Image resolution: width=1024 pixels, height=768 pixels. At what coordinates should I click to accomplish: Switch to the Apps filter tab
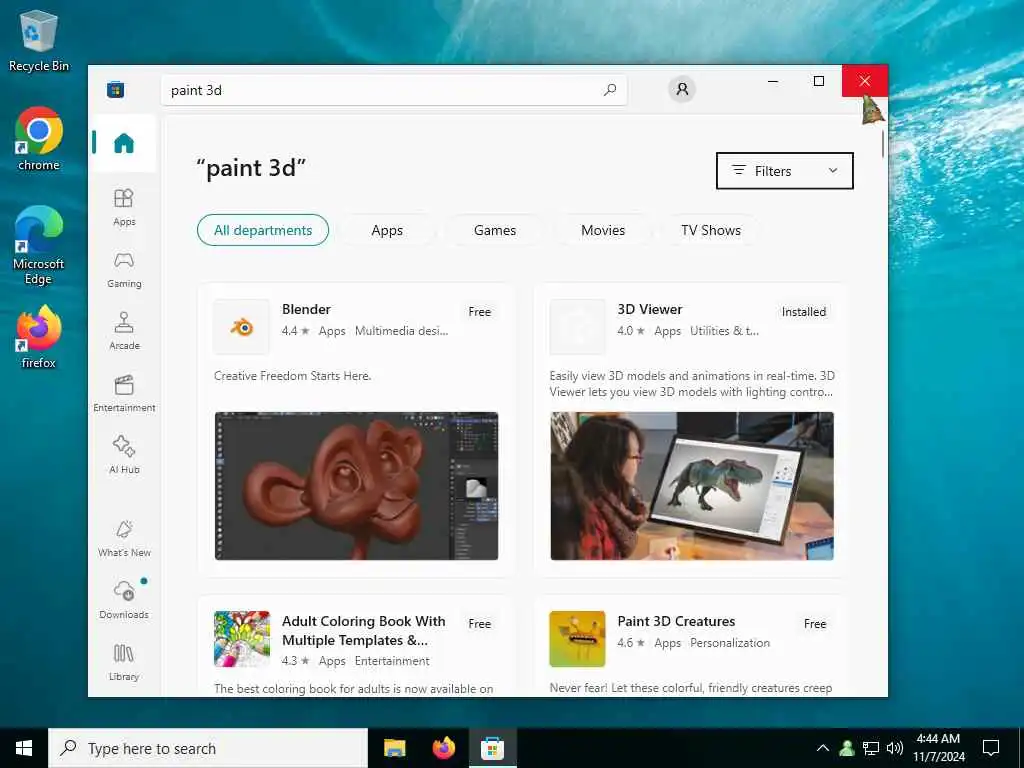[x=387, y=230]
